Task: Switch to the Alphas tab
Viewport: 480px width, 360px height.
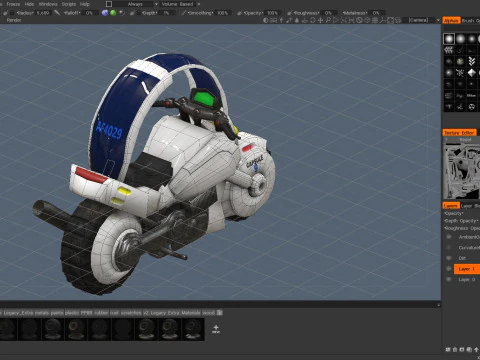Action: (451, 20)
